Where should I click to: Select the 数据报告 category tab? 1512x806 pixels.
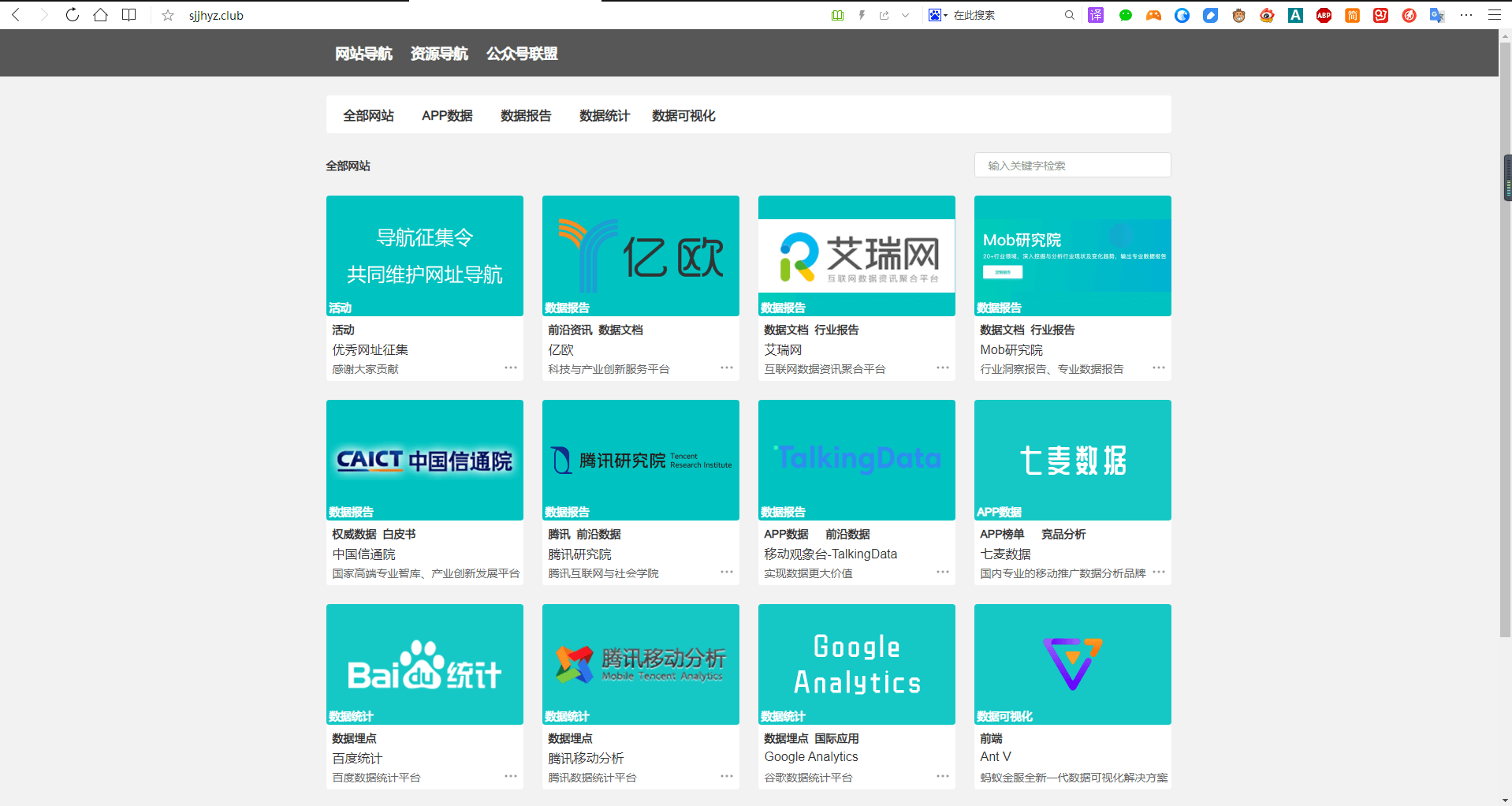[x=526, y=116]
